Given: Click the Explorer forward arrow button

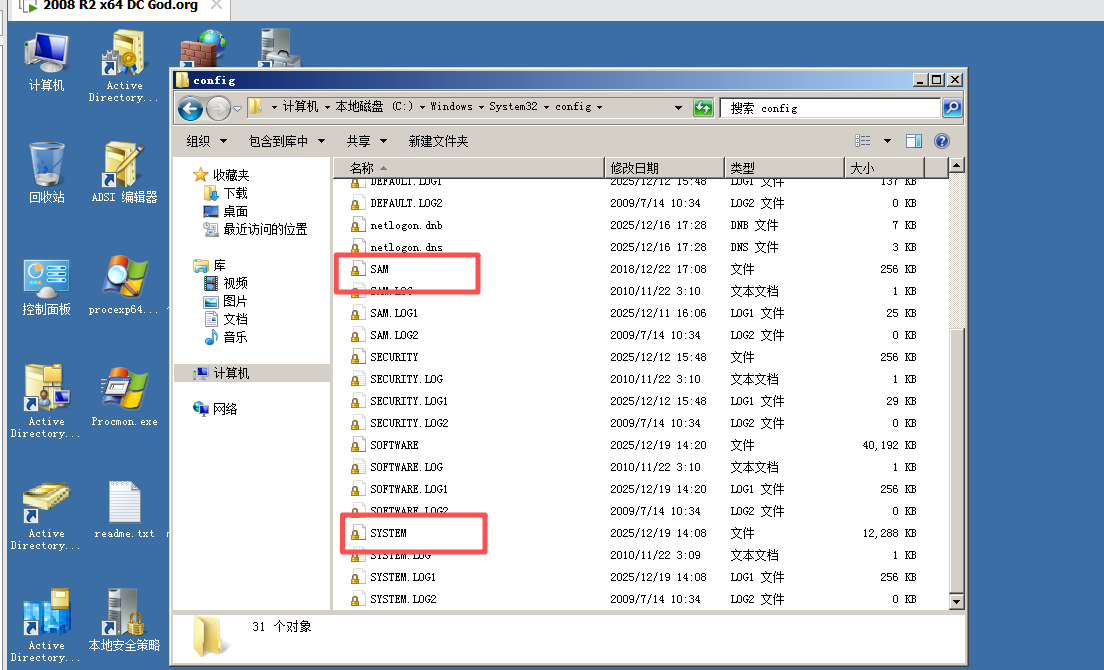Looking at the screenshot, I should (219, 108).
